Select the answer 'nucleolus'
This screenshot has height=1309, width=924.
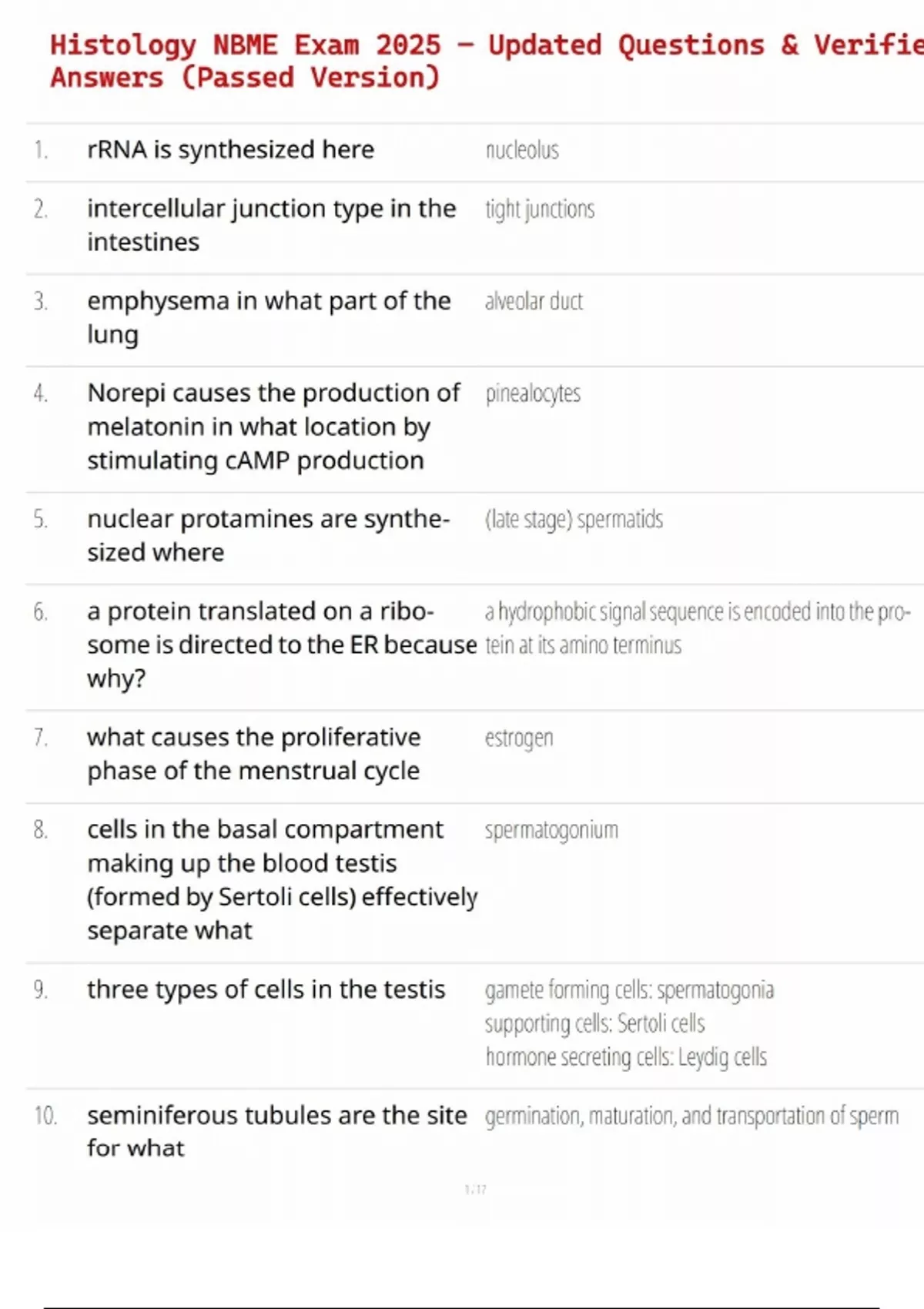pyautogui.click(x=522, y=150)
